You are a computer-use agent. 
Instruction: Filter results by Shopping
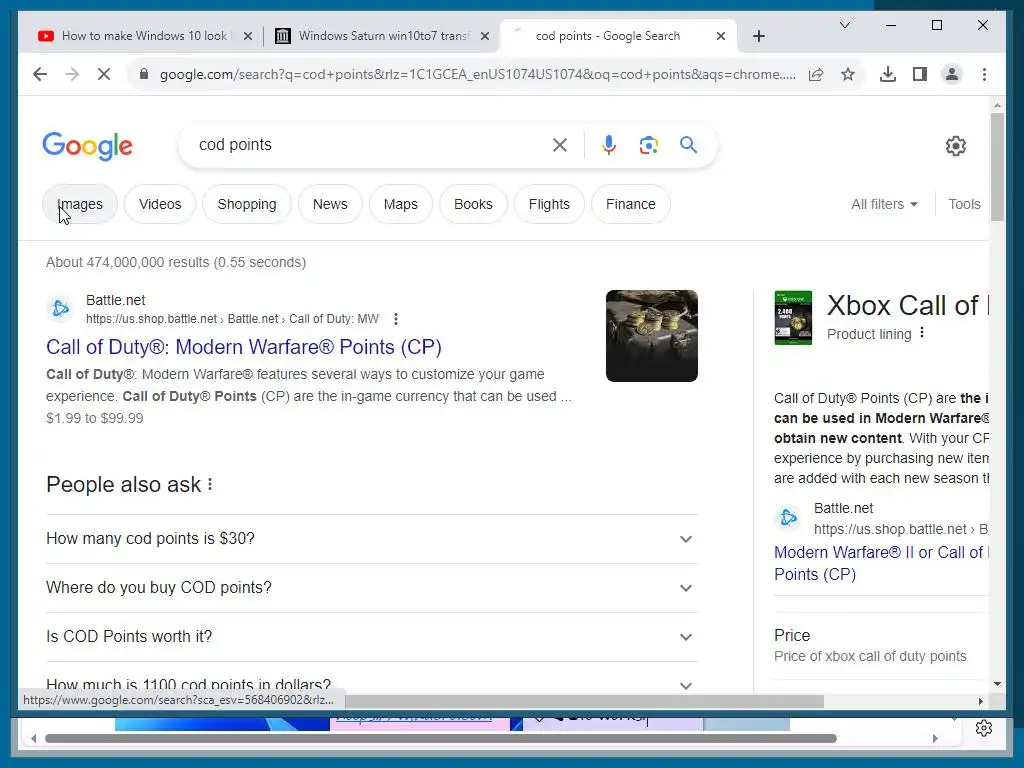pyautogui.click(x=247, y=204)
